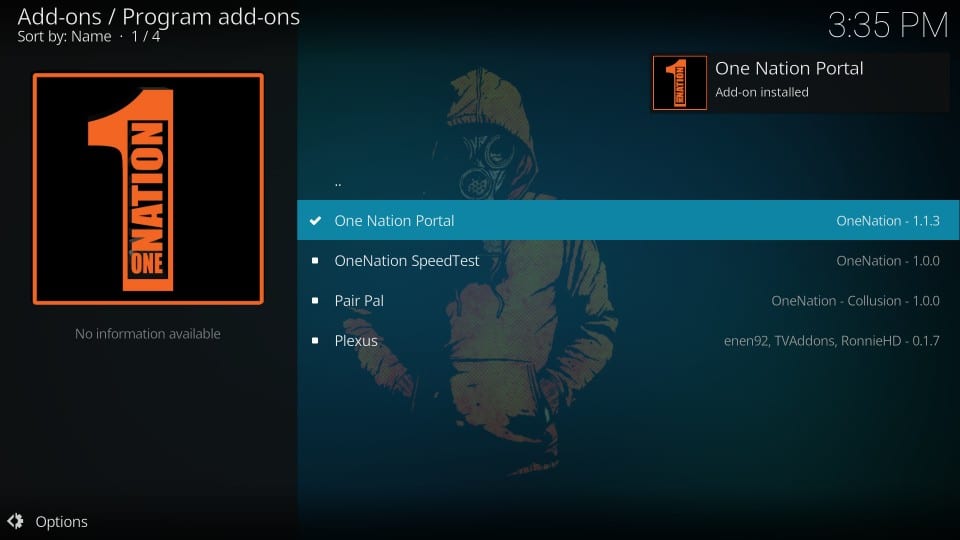Open the OneNation SpeedTest add-on
Viewport: 960px width, 540px height.
coord(628,260)
